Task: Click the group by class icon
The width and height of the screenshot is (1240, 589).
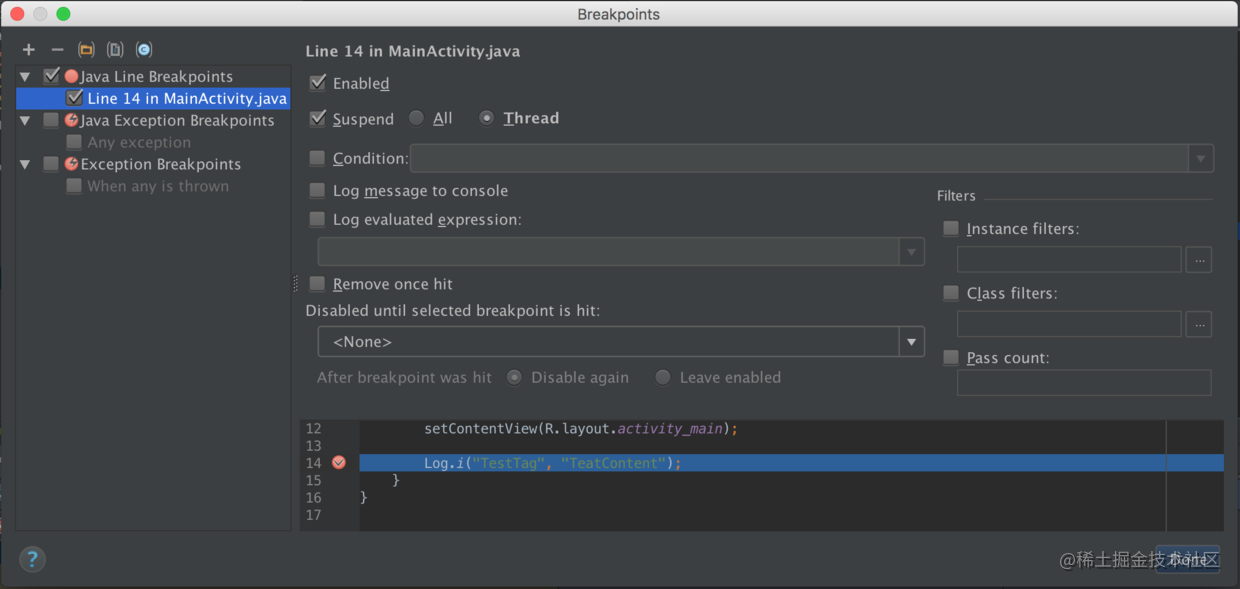Action: 144,50
